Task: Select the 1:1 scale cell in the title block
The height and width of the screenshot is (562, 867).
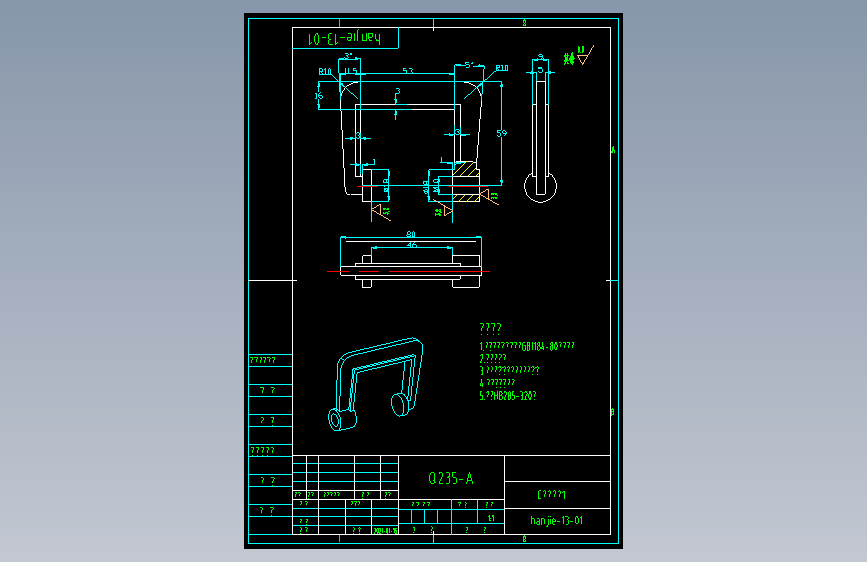Action: pyautogui.click(x=490, y=518)
